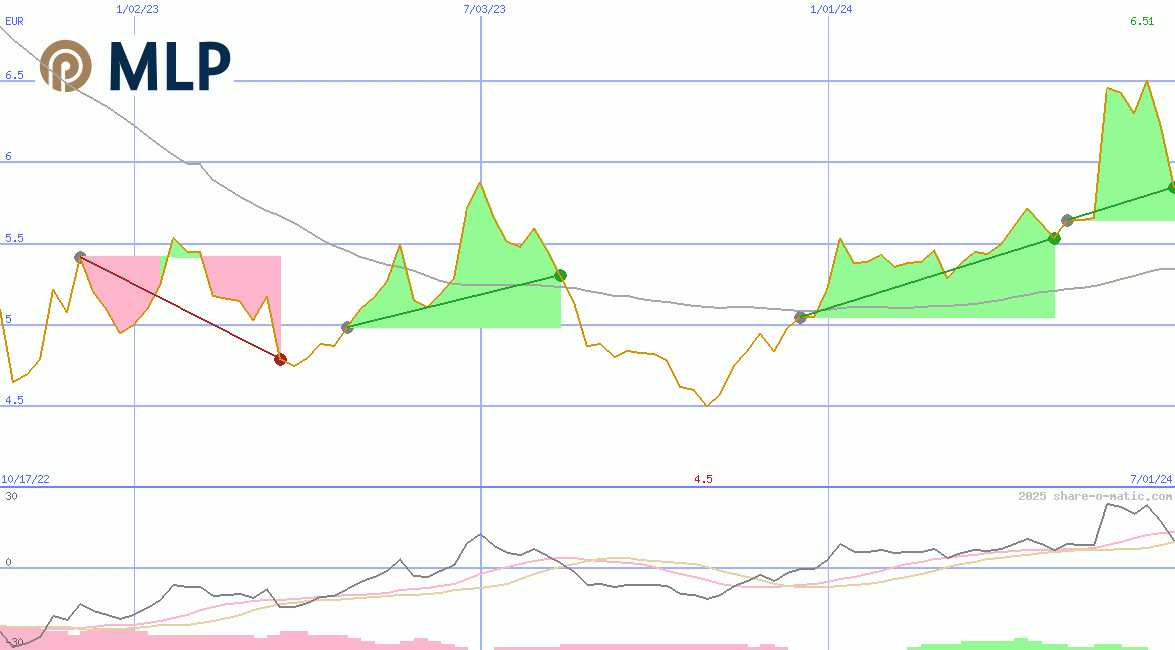Click gray start dot of first green trendline
The image size is (1175, 650).
click(347, 327)
